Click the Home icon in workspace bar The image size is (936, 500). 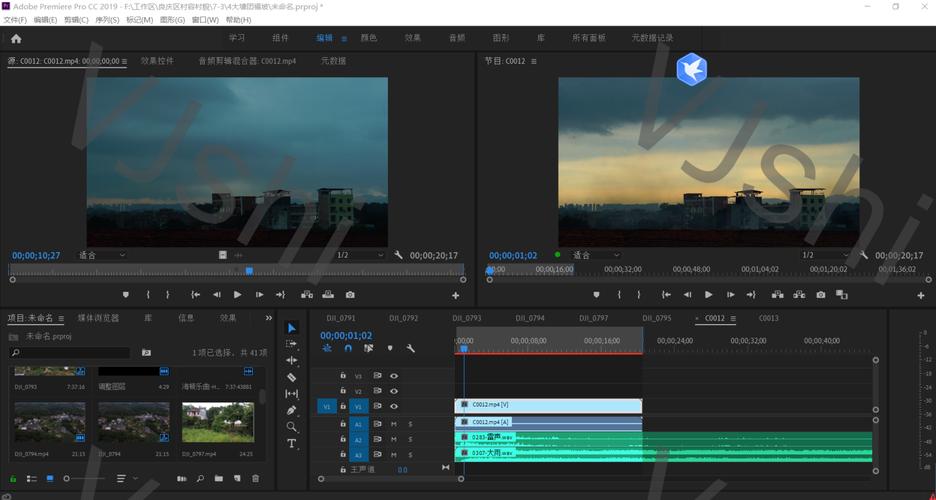pos(16,39)
